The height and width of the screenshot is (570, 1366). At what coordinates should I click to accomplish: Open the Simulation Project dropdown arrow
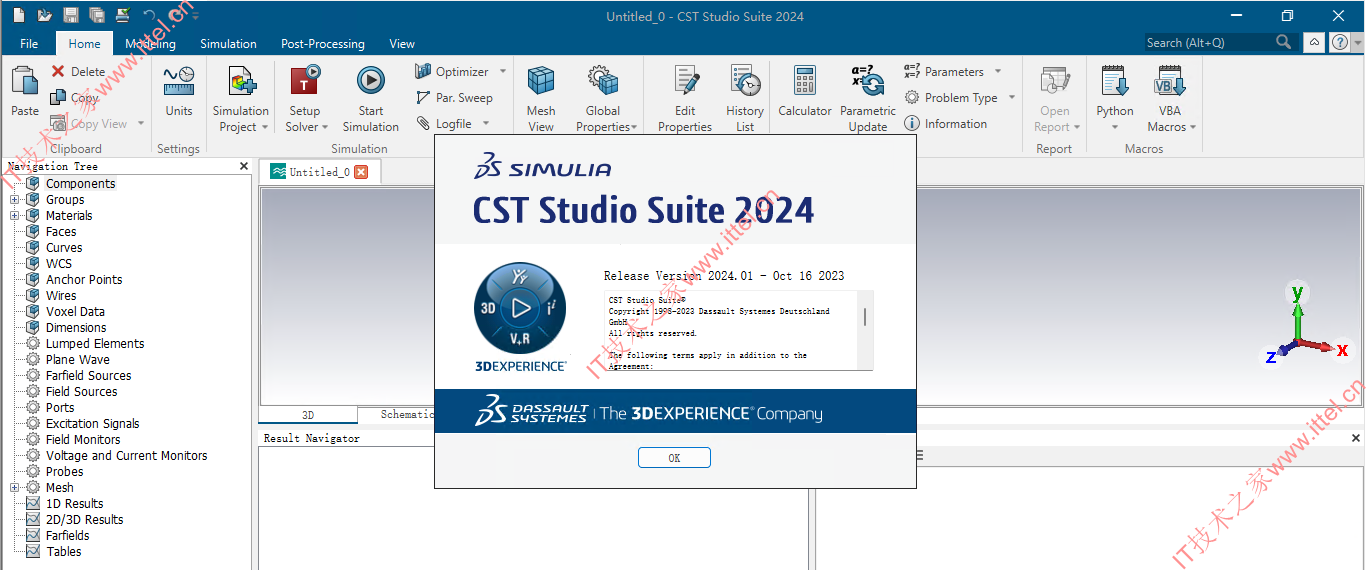(x=265, y=128)
